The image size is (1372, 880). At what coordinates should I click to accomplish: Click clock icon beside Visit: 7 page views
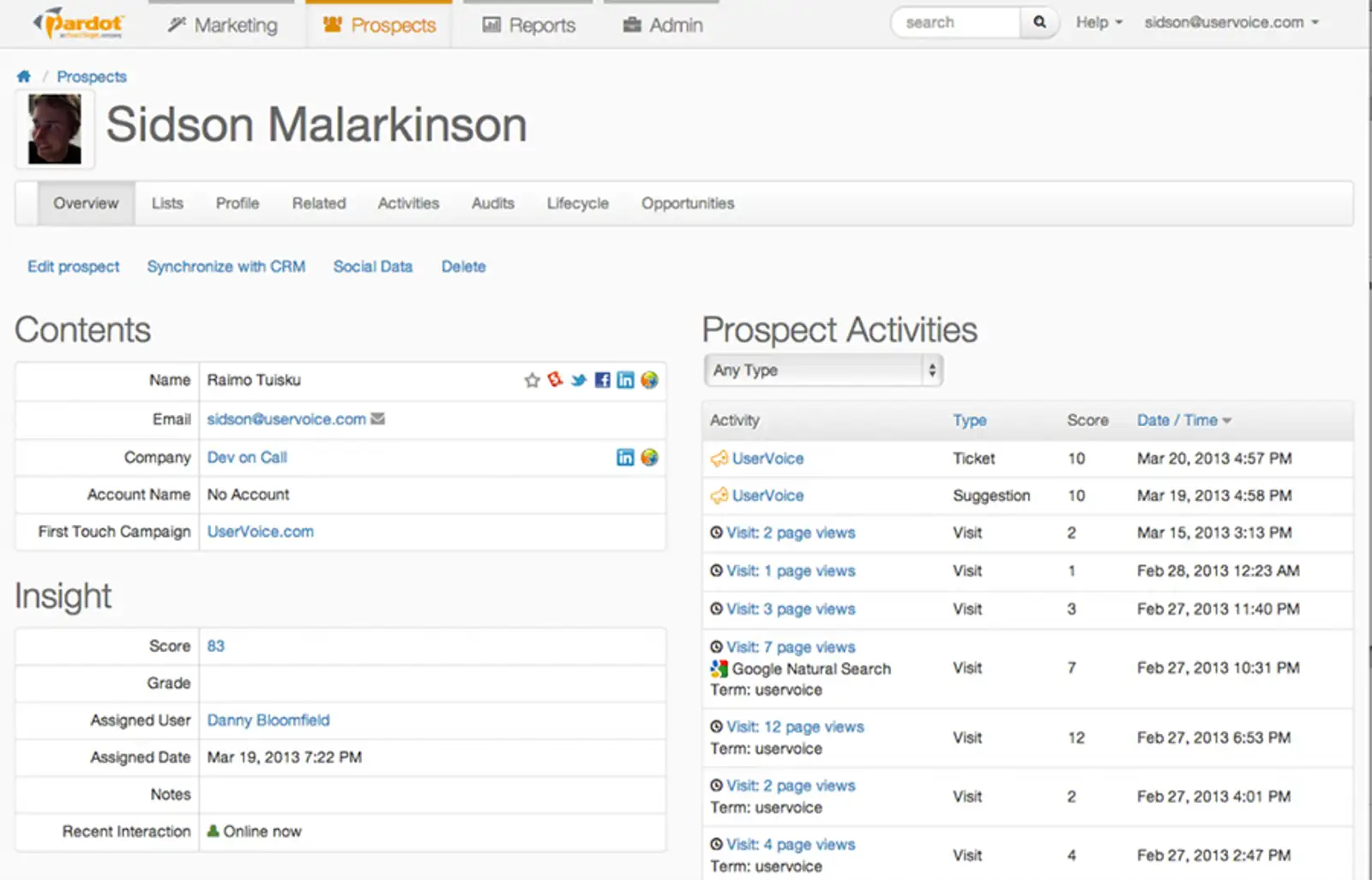(716, 647)
